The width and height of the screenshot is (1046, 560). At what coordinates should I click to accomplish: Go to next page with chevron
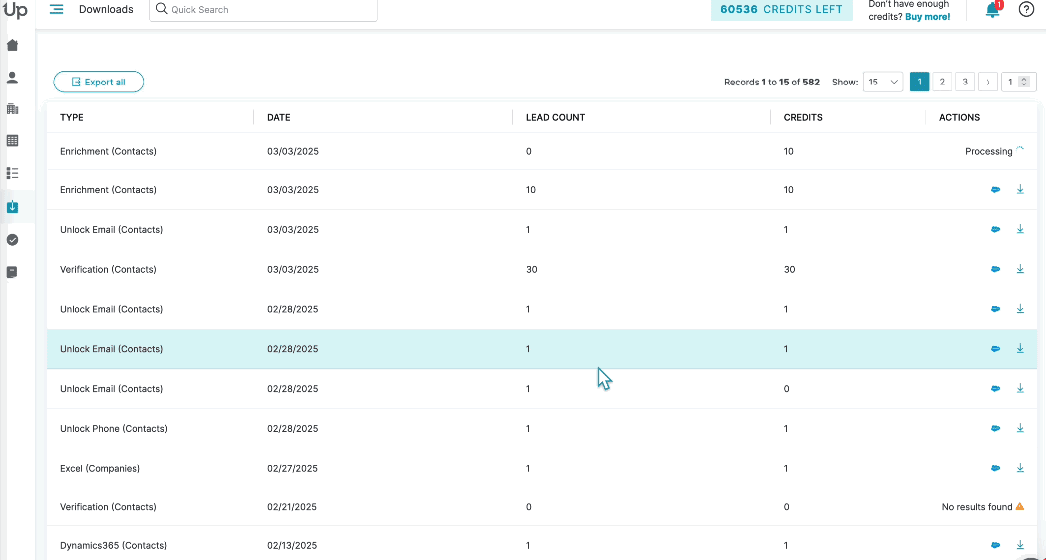click(988, 82)
